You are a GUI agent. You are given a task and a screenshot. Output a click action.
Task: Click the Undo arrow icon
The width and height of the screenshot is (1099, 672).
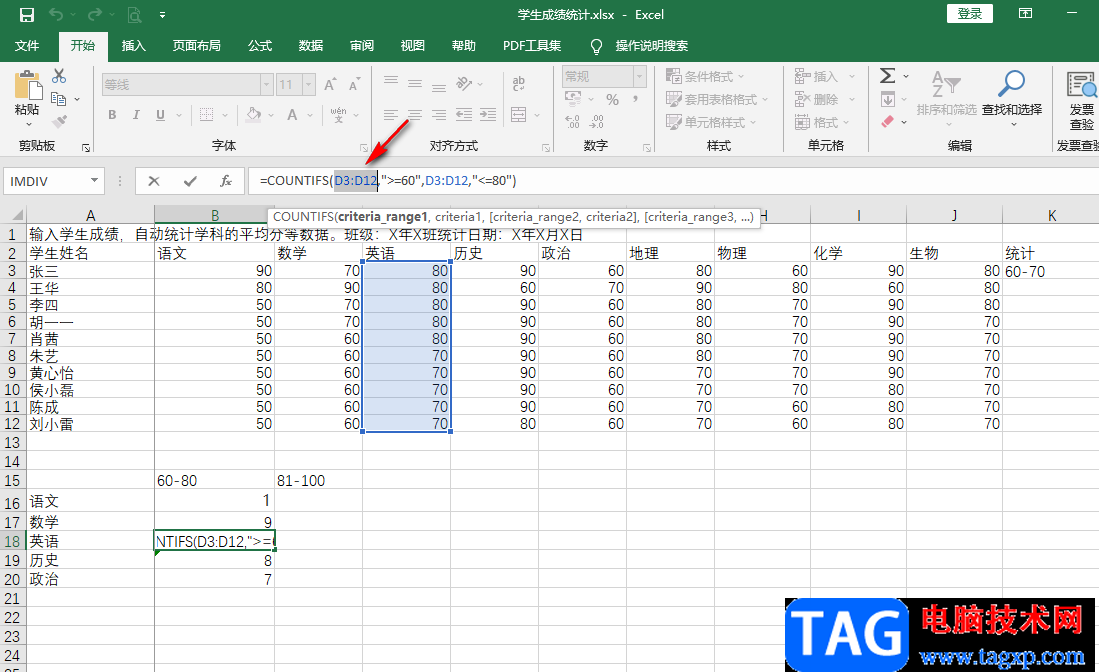[56, 15]
